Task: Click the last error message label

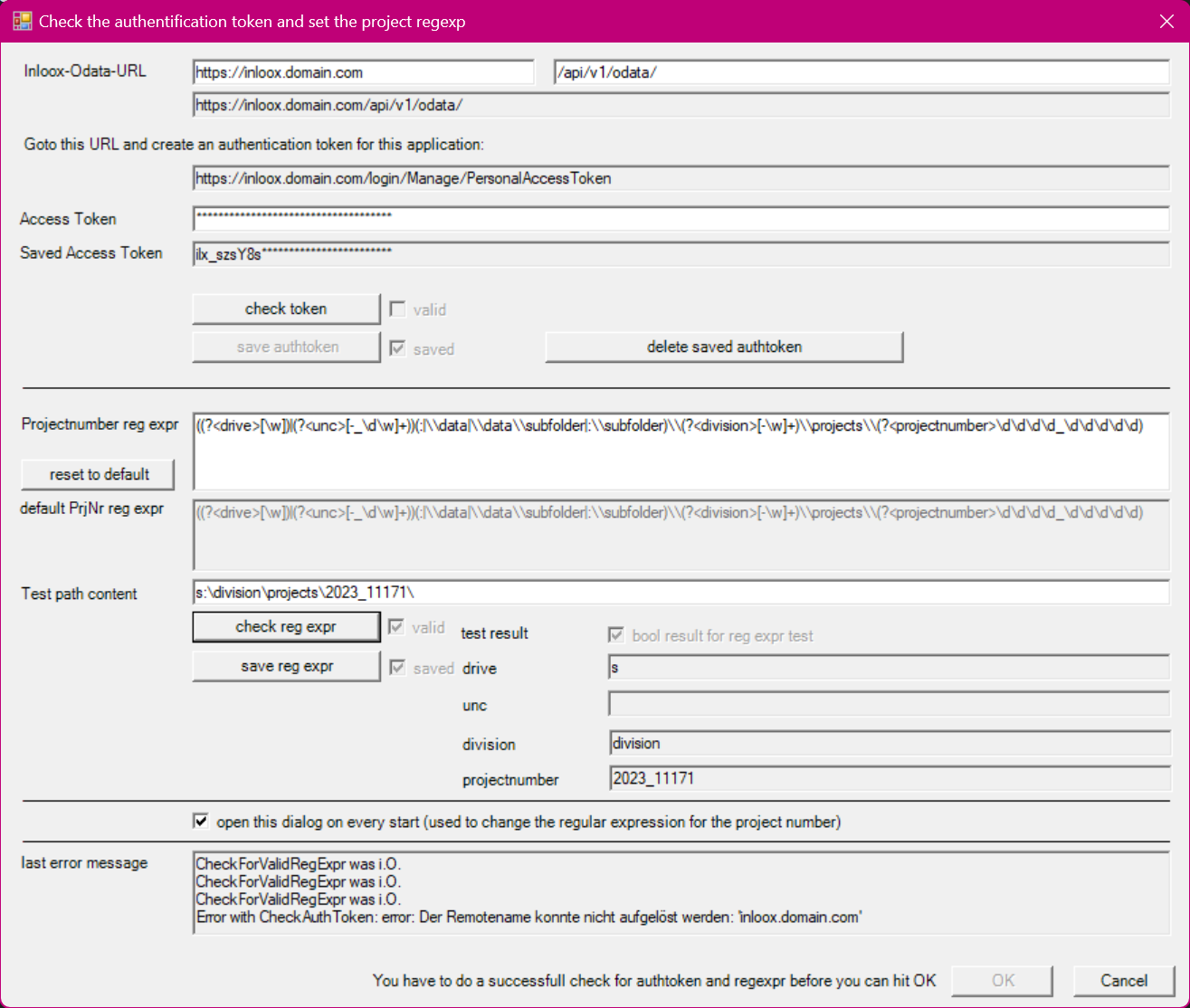Action: point(84,863)
